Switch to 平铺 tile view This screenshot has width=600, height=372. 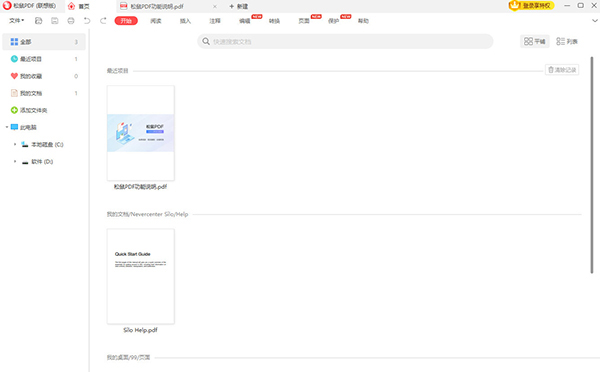[535, 41]
